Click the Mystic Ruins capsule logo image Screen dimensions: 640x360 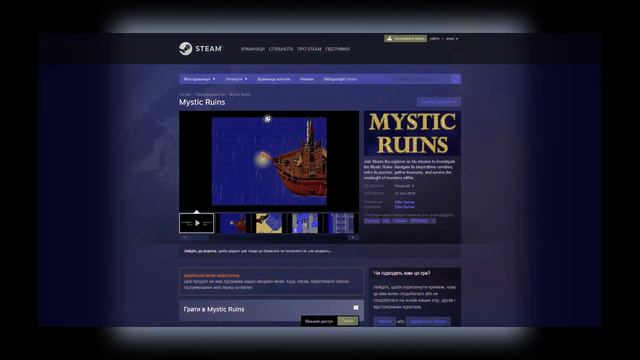coord(412,133)
